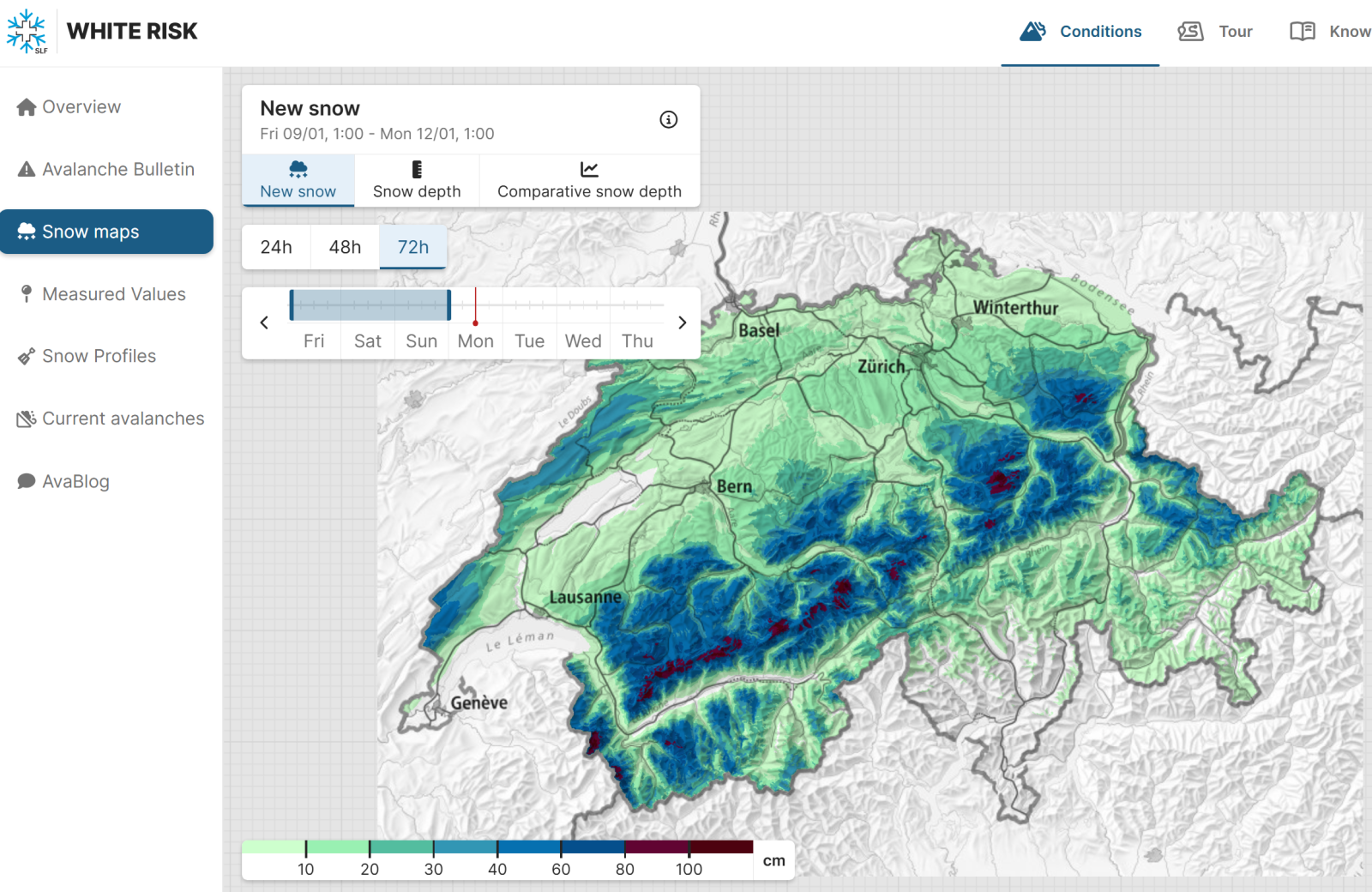Image resolution: width=1372 pixels, height=892 pixels.
Task: Click the Avalanche Bulletin warning triangle icon
Action: 27,170
